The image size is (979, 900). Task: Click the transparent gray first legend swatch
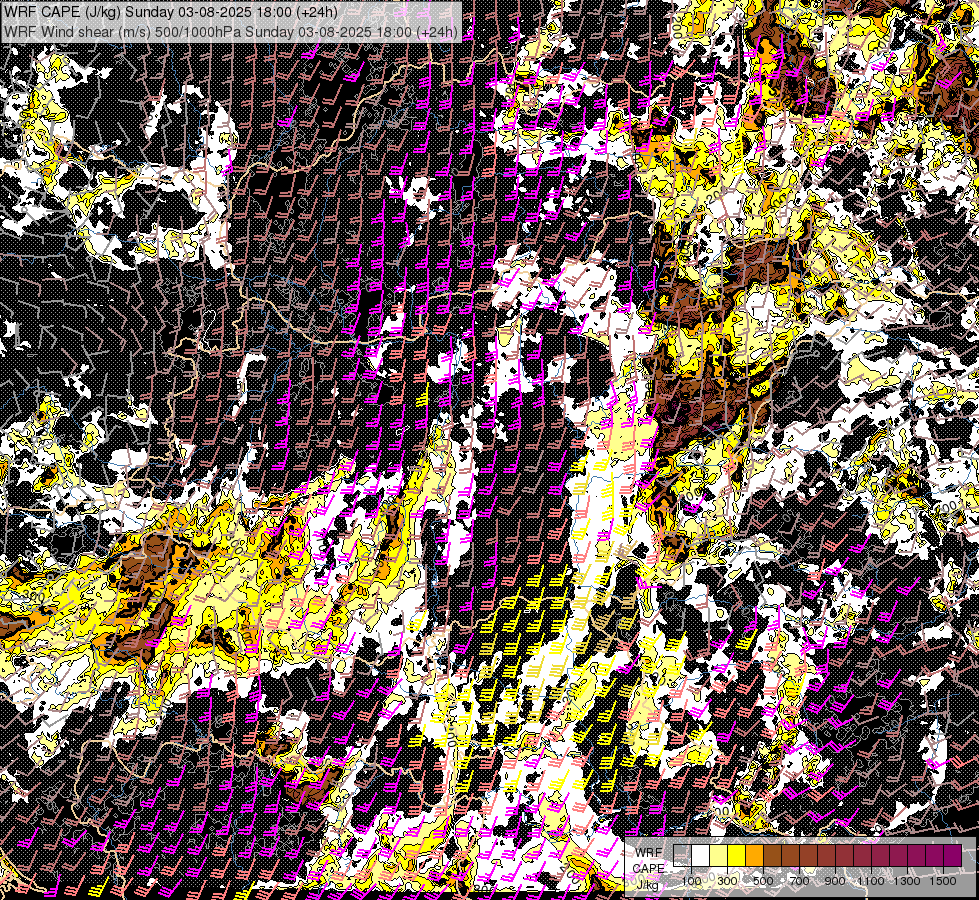point(682,856)
